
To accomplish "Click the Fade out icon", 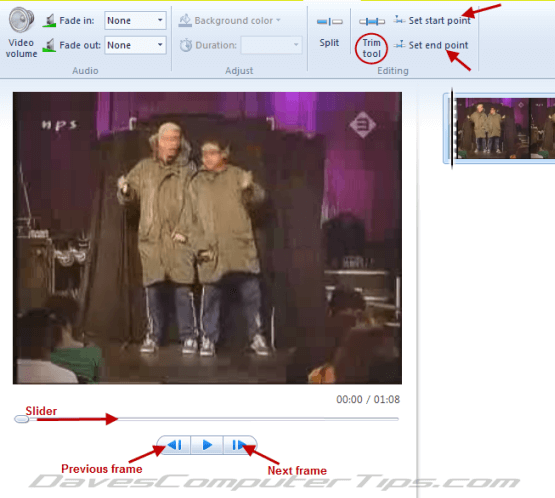I will pyautogui.click(x=49, y=45).
